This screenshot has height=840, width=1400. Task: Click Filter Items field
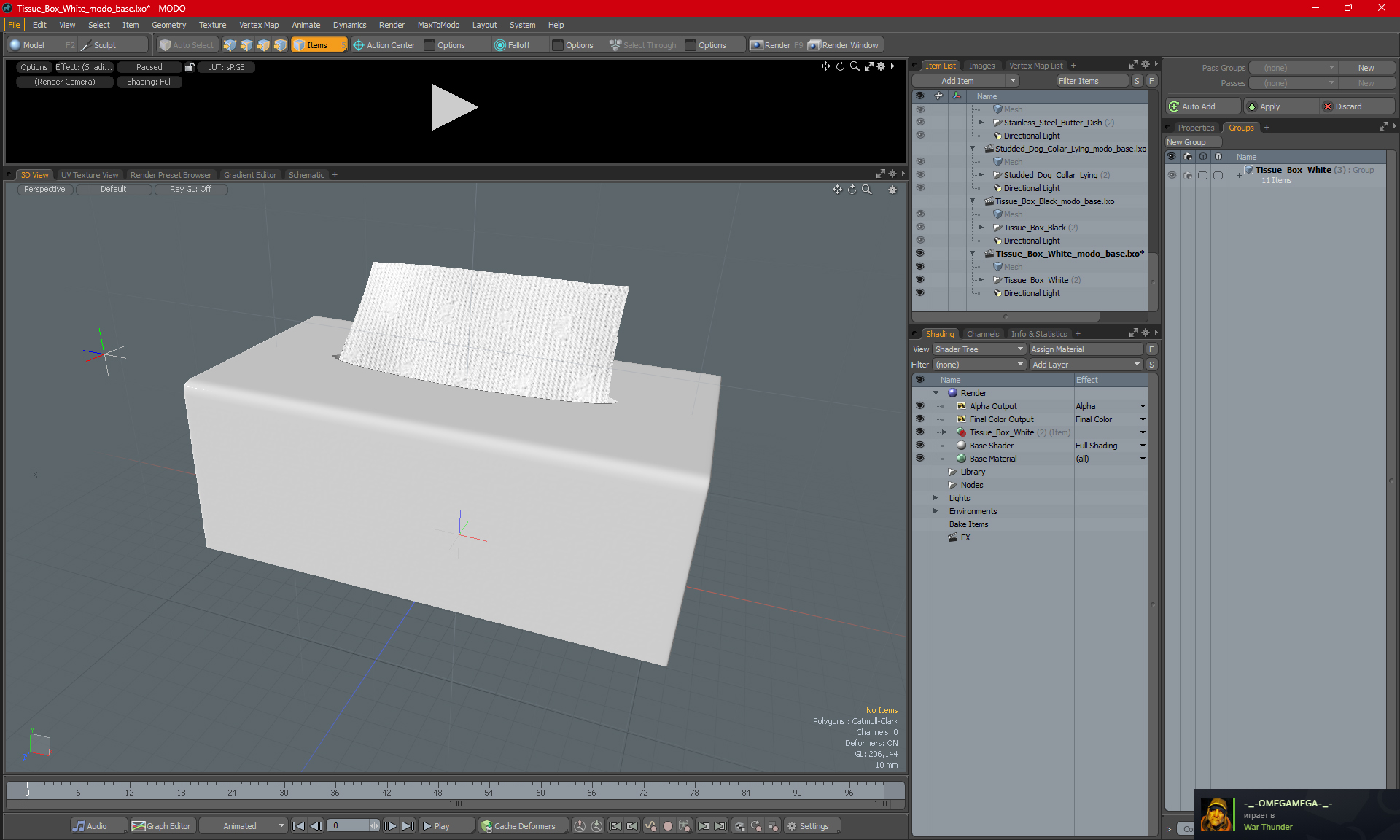(1092, 81)
